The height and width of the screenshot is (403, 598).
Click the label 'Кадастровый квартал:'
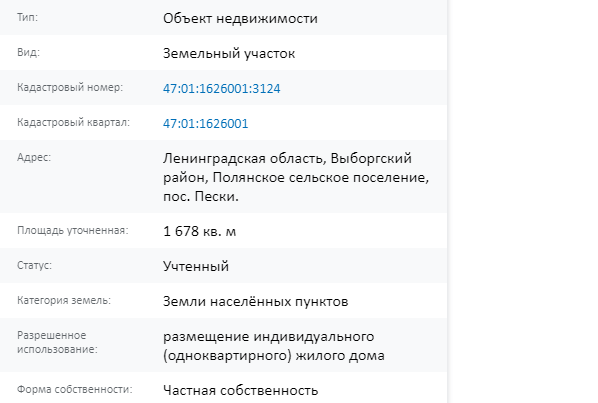pyautogui.click(x=73, y=122)
